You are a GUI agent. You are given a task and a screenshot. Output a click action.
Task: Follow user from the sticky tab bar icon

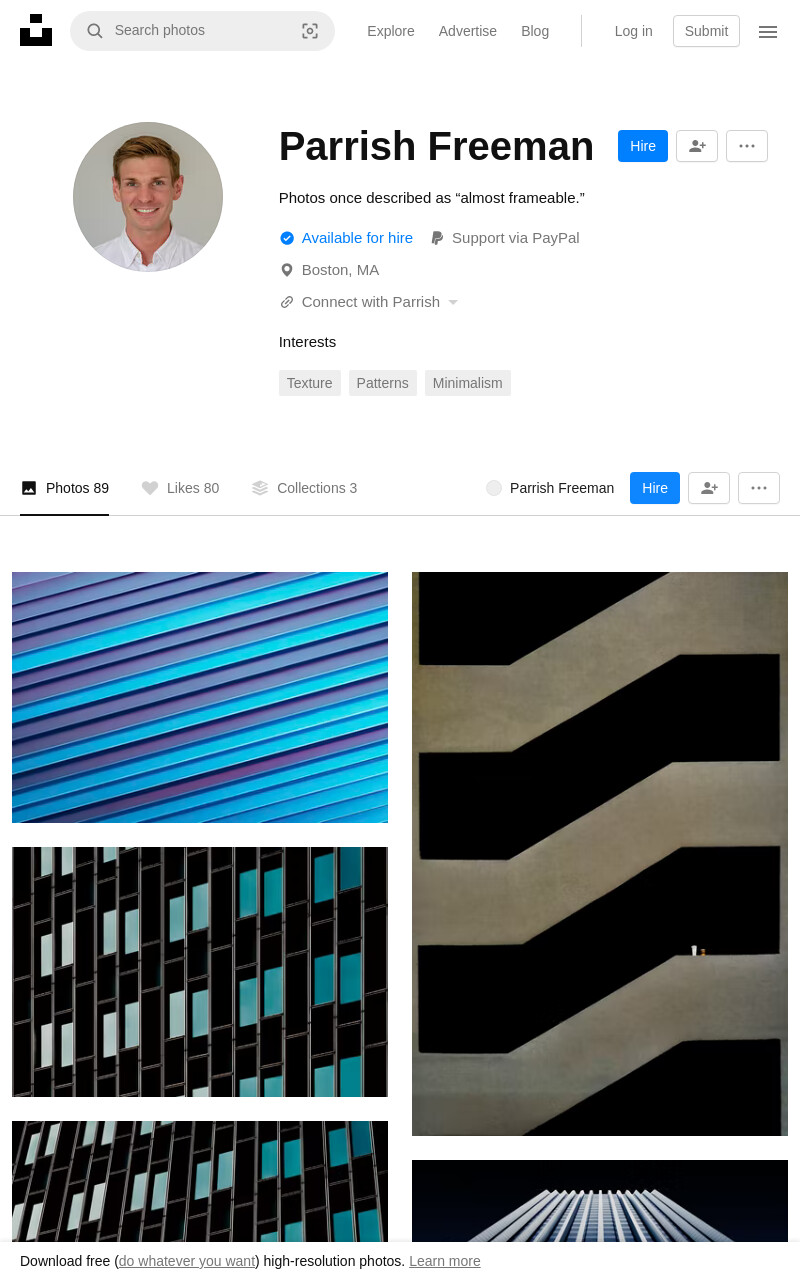tap(709, 488)
